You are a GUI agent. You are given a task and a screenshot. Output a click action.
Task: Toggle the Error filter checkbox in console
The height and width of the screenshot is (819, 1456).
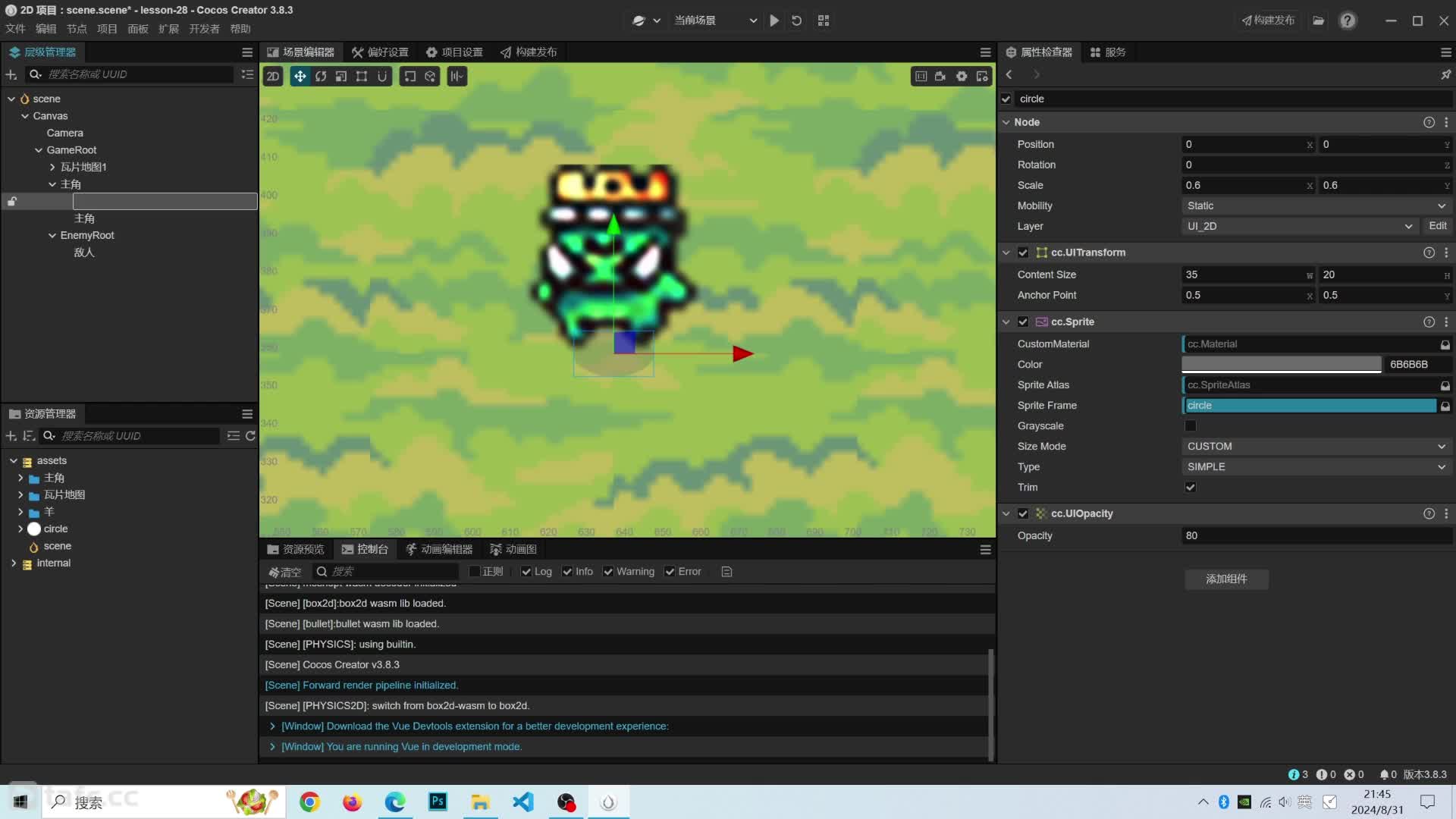point(670,572)
